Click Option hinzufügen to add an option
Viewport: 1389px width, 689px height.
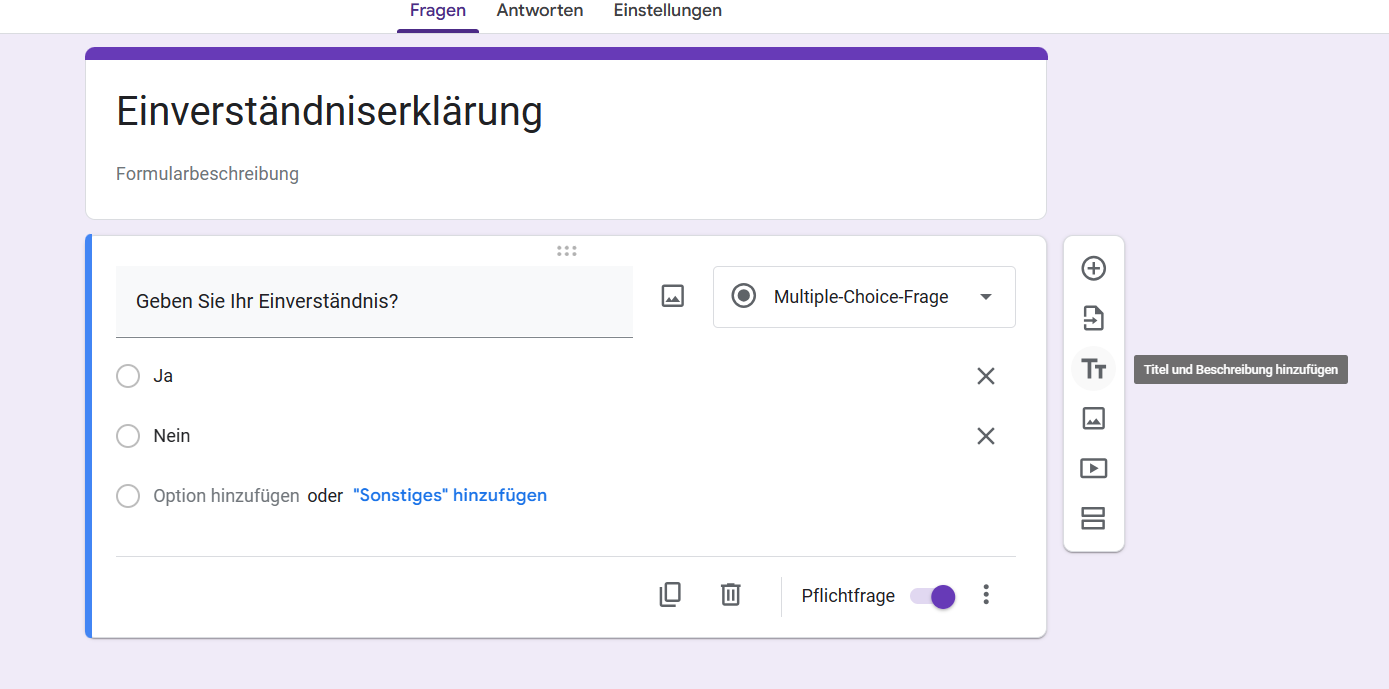pos(226,496)
